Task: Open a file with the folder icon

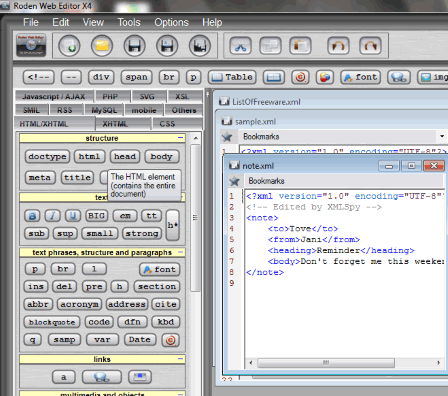Action: pos(102,46)
